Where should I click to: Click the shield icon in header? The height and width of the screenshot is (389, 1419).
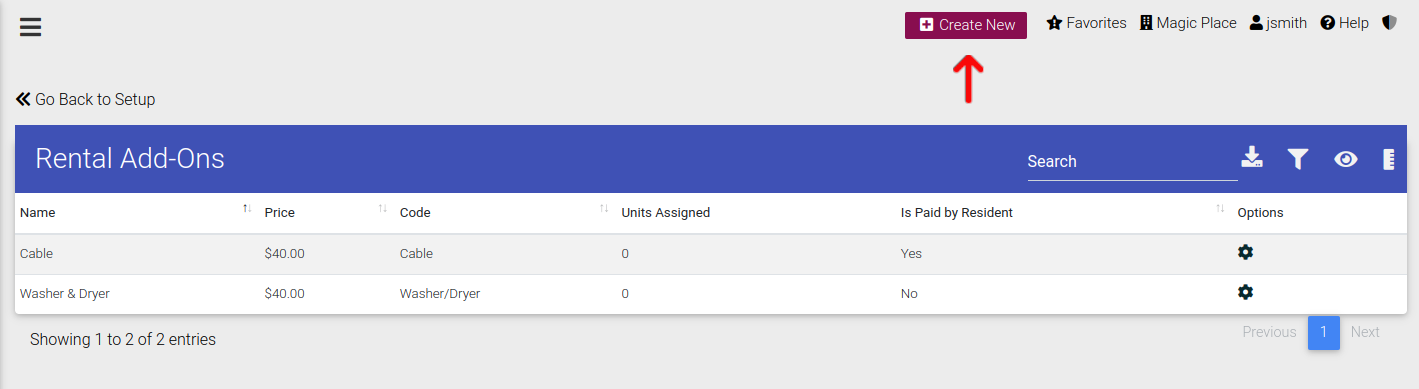click(1389, 23)
